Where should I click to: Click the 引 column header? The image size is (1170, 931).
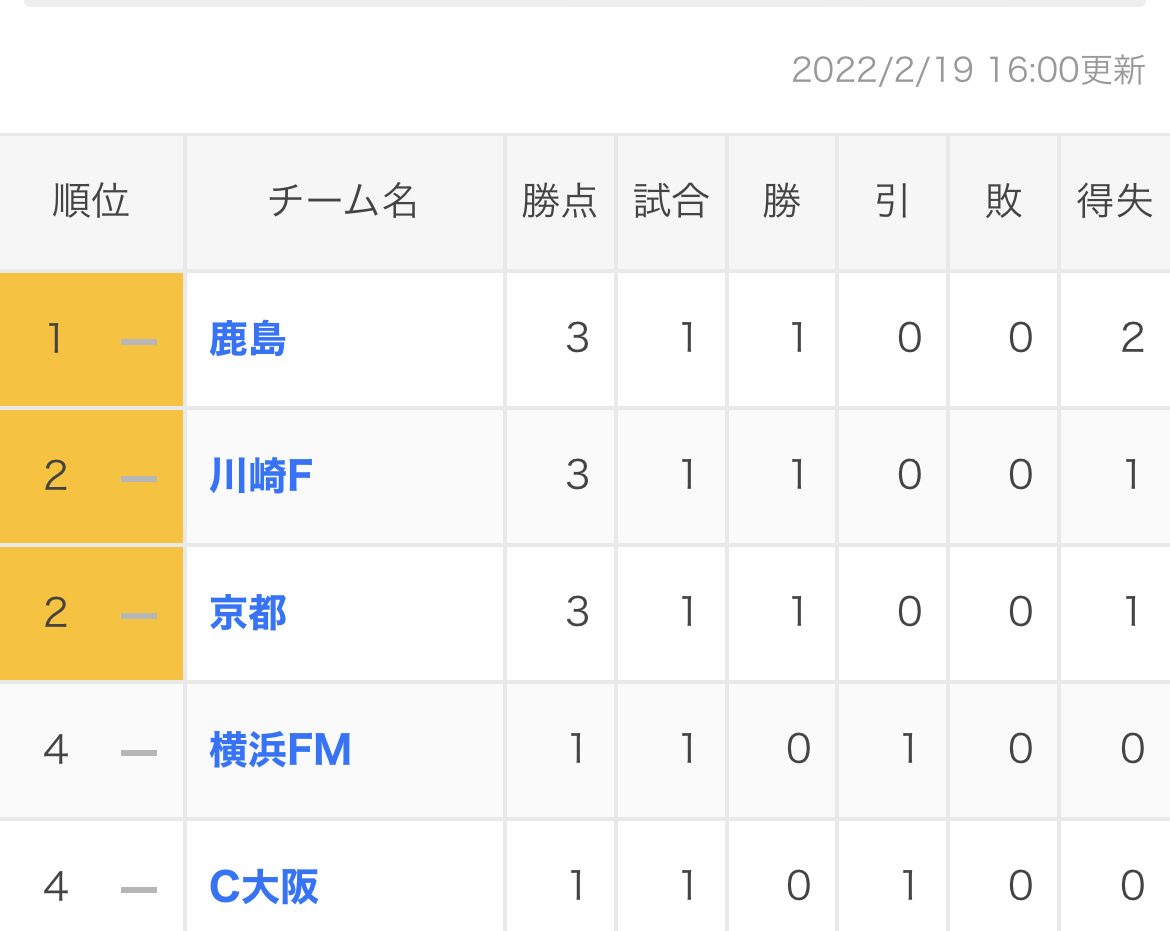(892, 202)
